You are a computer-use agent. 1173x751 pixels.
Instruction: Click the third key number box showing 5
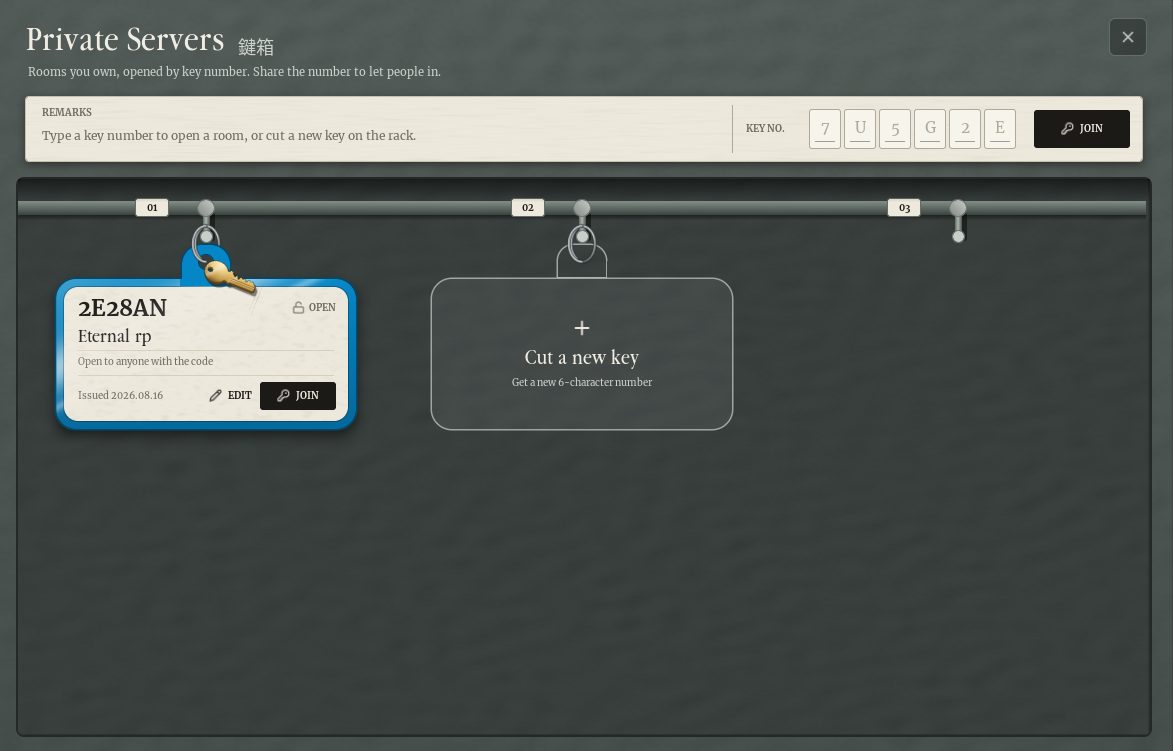point(895,129)
